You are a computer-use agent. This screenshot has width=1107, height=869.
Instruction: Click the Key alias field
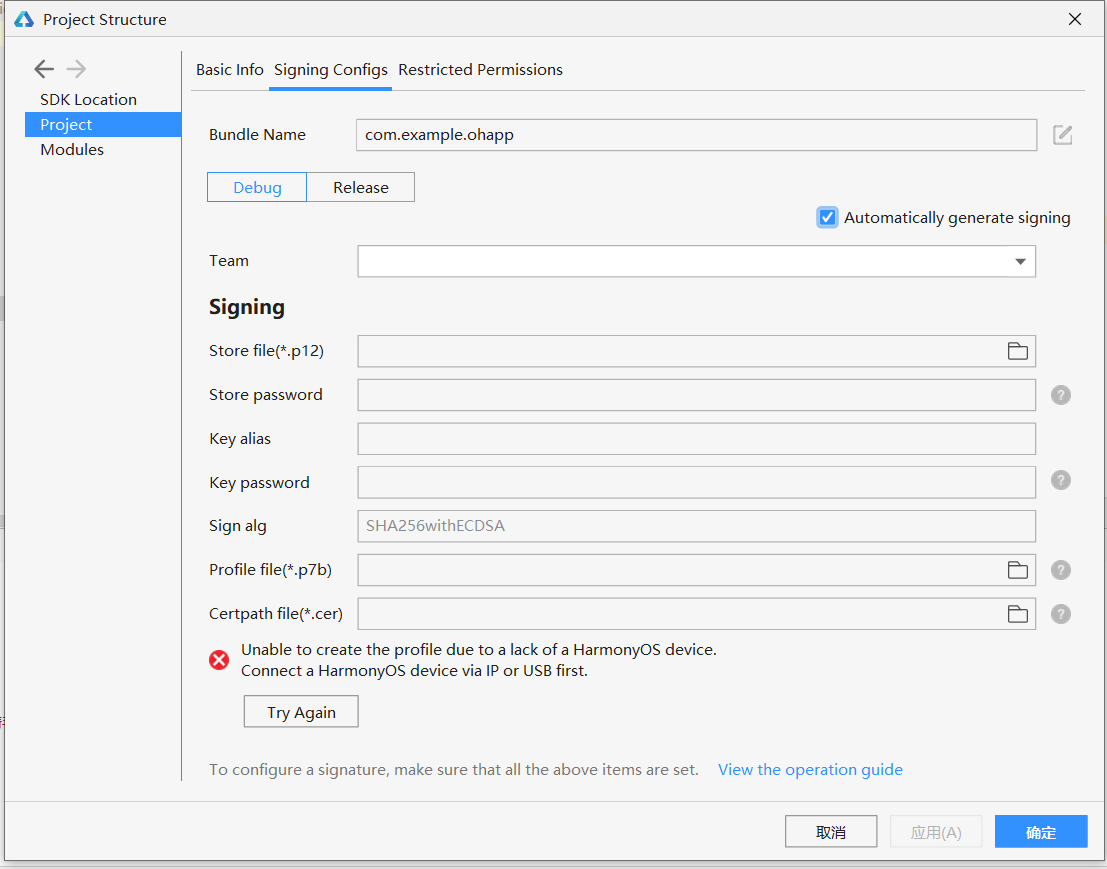pyautogui.click(x=697, y=438)
